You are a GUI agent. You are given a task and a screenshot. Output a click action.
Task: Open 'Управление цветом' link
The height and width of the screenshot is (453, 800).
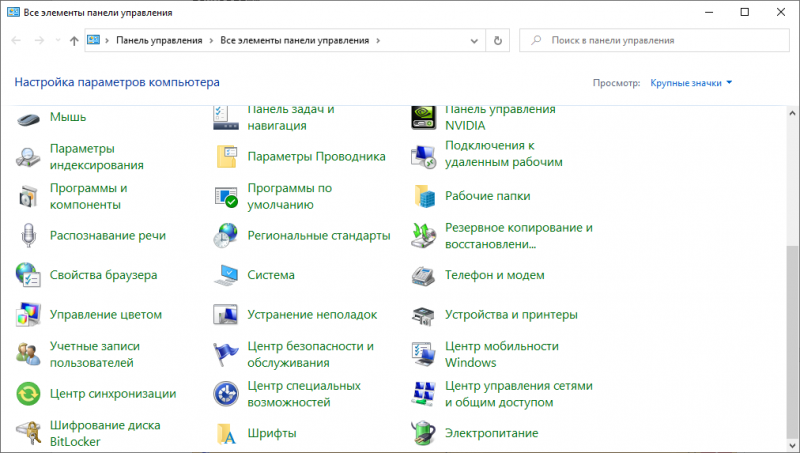[x=106, y=315]
